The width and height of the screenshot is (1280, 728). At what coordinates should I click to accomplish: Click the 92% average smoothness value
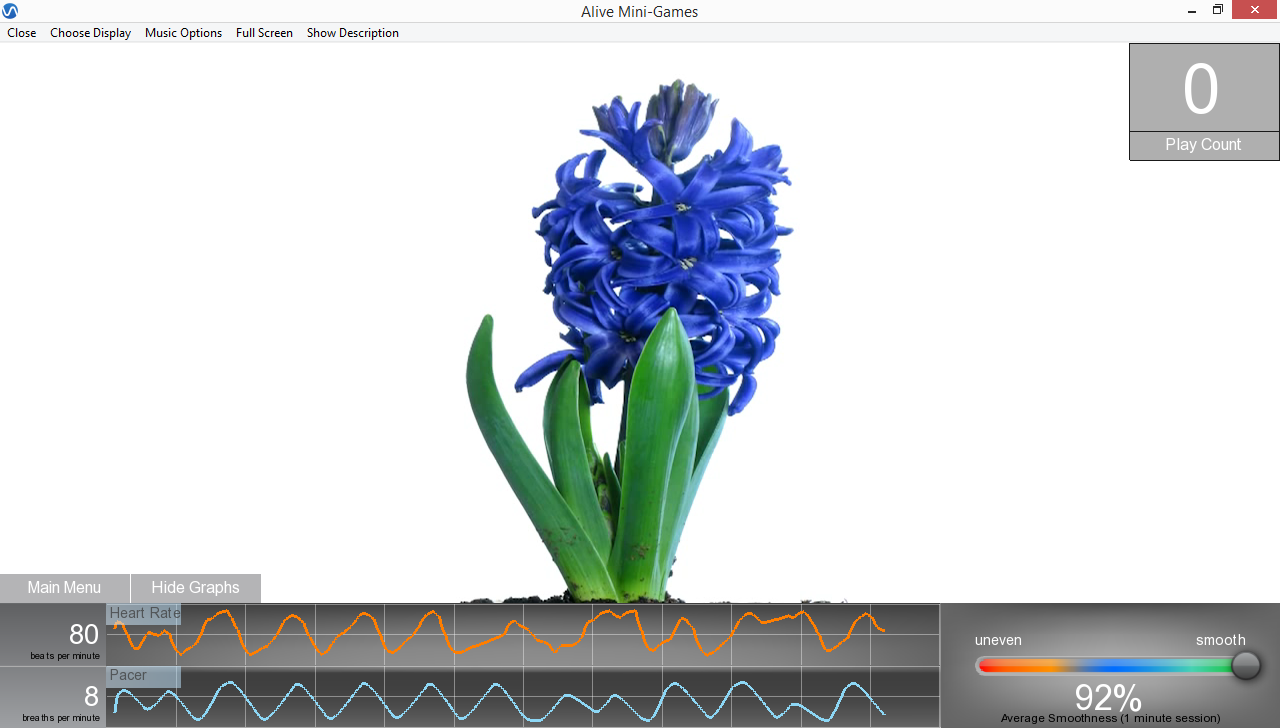coord(1107,697)
